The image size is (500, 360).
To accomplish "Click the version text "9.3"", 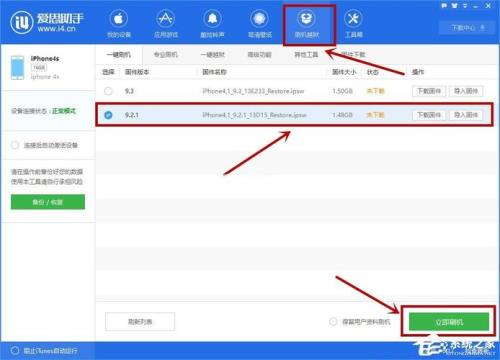I will [x=129, y=91].
